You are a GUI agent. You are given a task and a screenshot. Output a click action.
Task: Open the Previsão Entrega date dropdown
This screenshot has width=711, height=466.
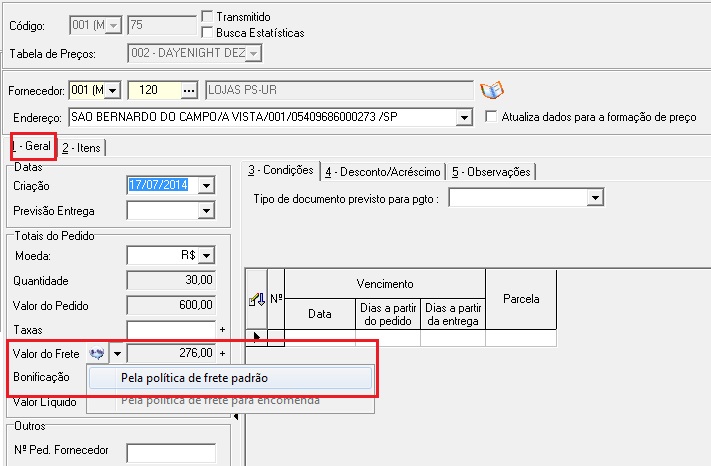206,210
